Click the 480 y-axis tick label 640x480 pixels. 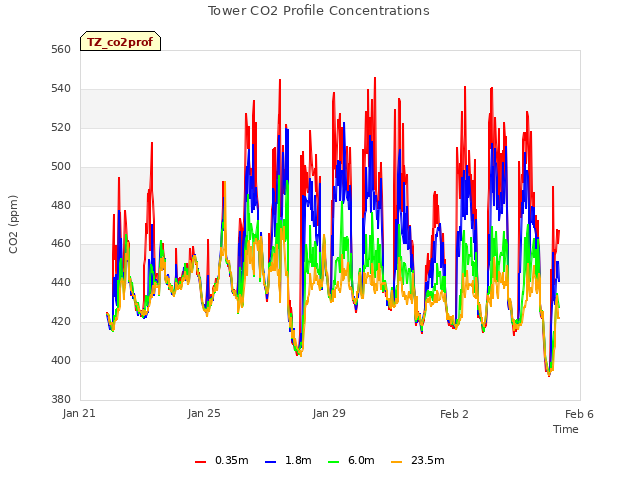[x=61, y=205]
